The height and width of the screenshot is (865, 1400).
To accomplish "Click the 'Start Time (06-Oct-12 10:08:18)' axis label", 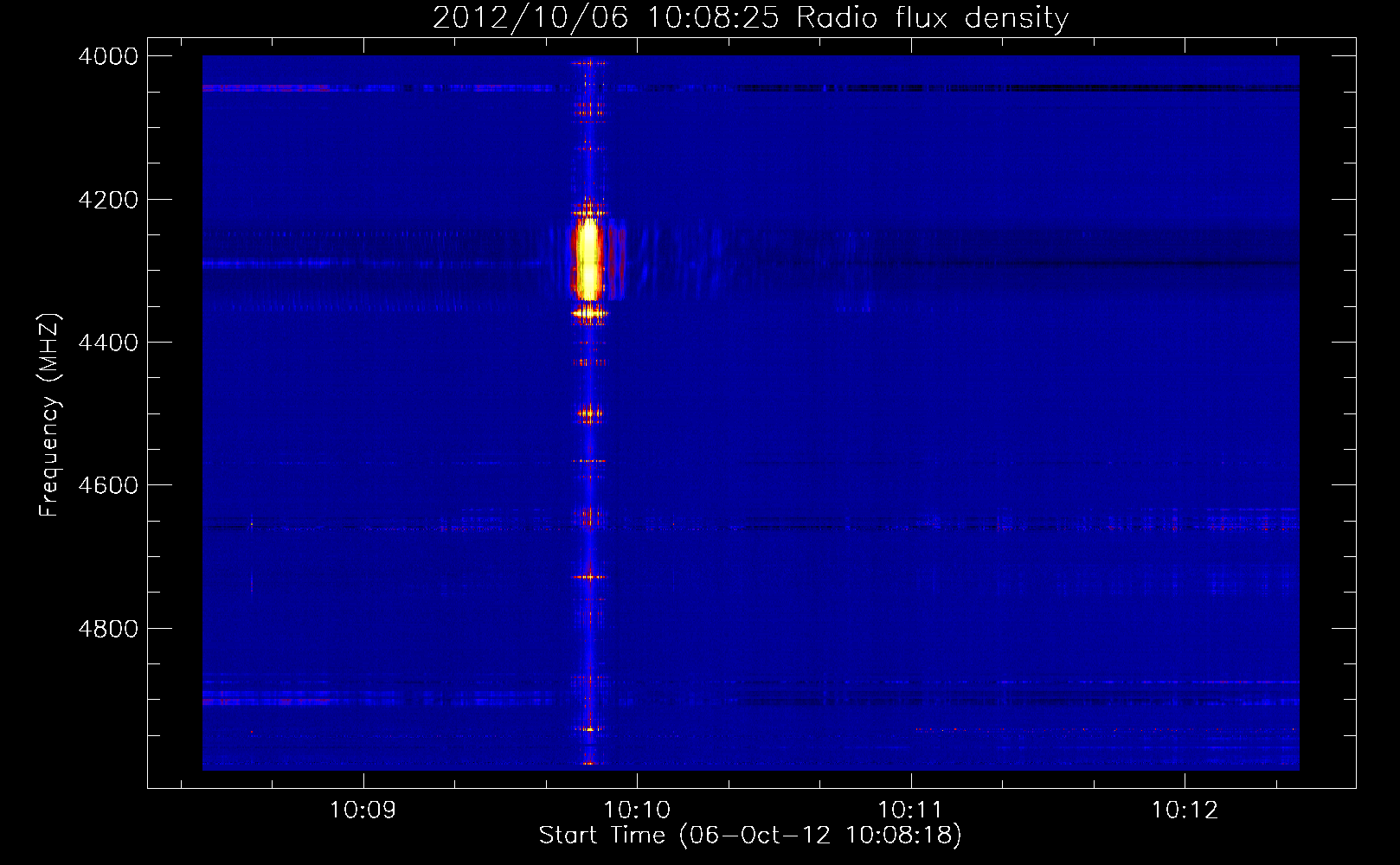I will click(x=750, y=836).
